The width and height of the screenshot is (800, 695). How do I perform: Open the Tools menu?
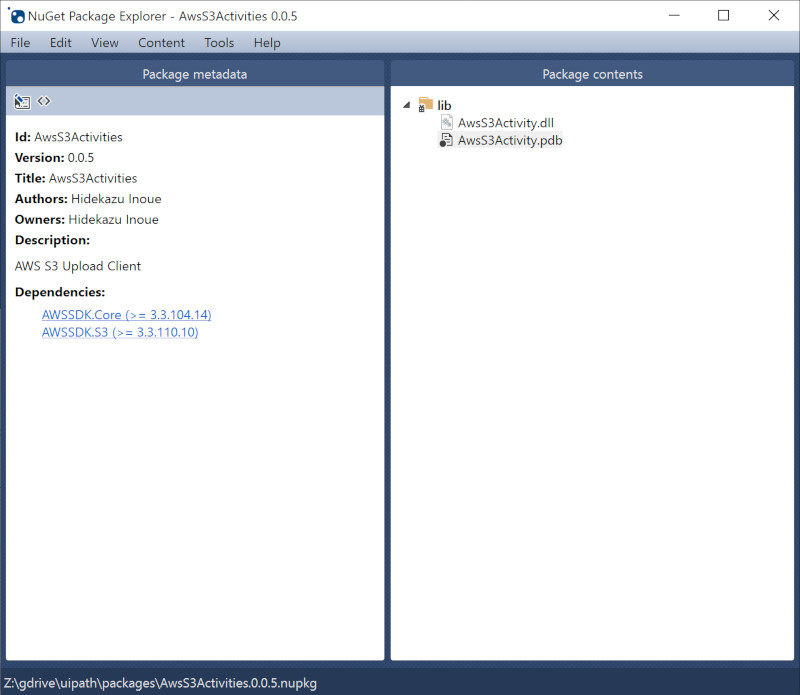pyautogui.click(x=219, y=43)
